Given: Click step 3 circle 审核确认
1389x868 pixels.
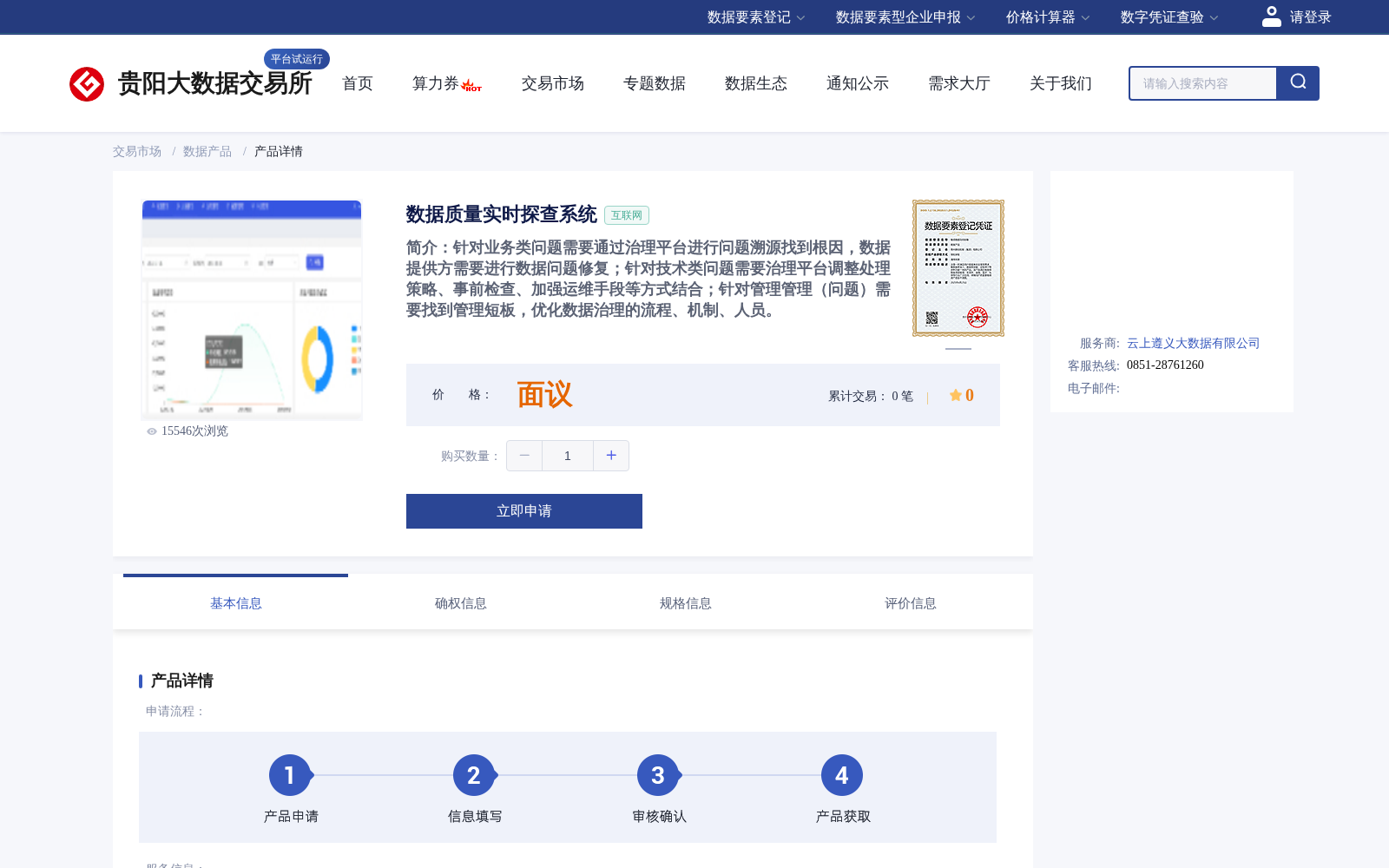Looking at the screenshot, I should pos(658,775).
